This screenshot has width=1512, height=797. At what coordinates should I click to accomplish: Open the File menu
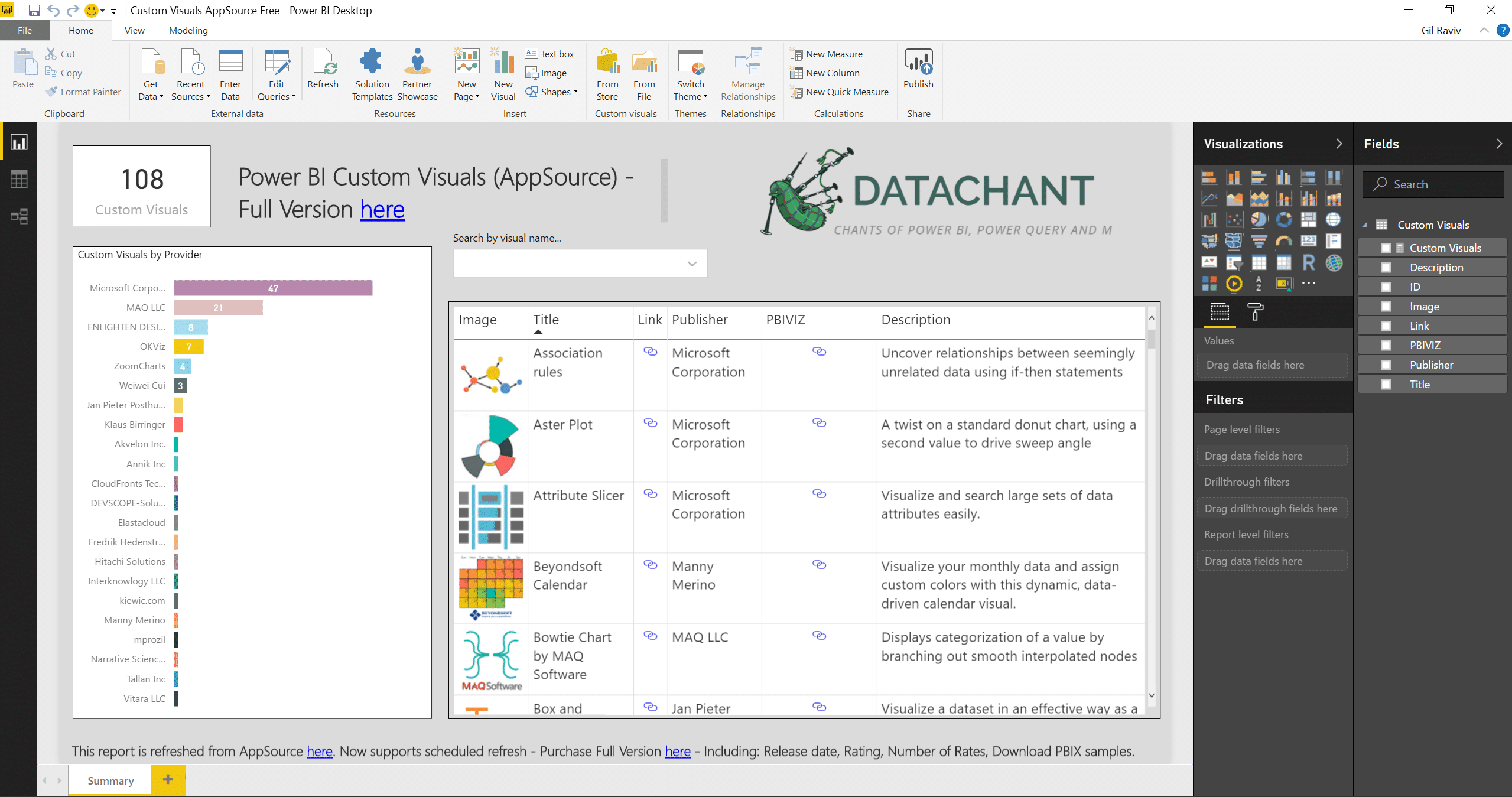[24, 30]
